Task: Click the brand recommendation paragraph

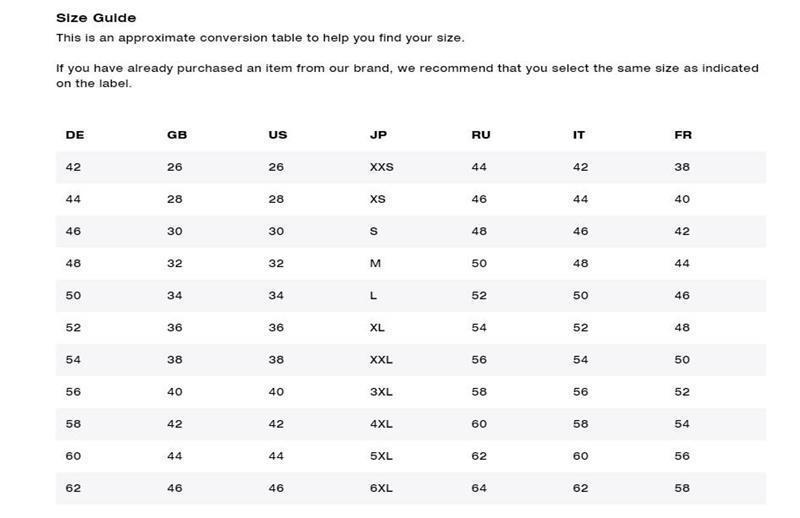Action: [407, 76]
